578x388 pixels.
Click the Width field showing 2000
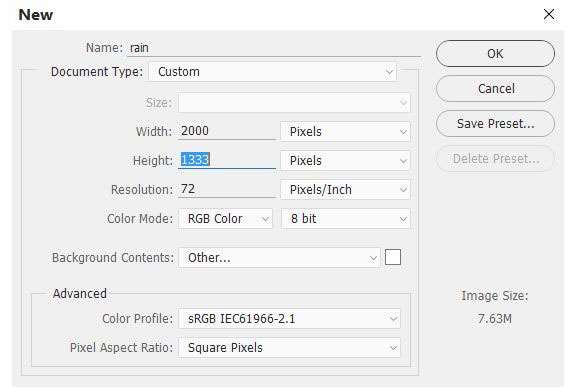pyautogui.click(x=227, y=132)
